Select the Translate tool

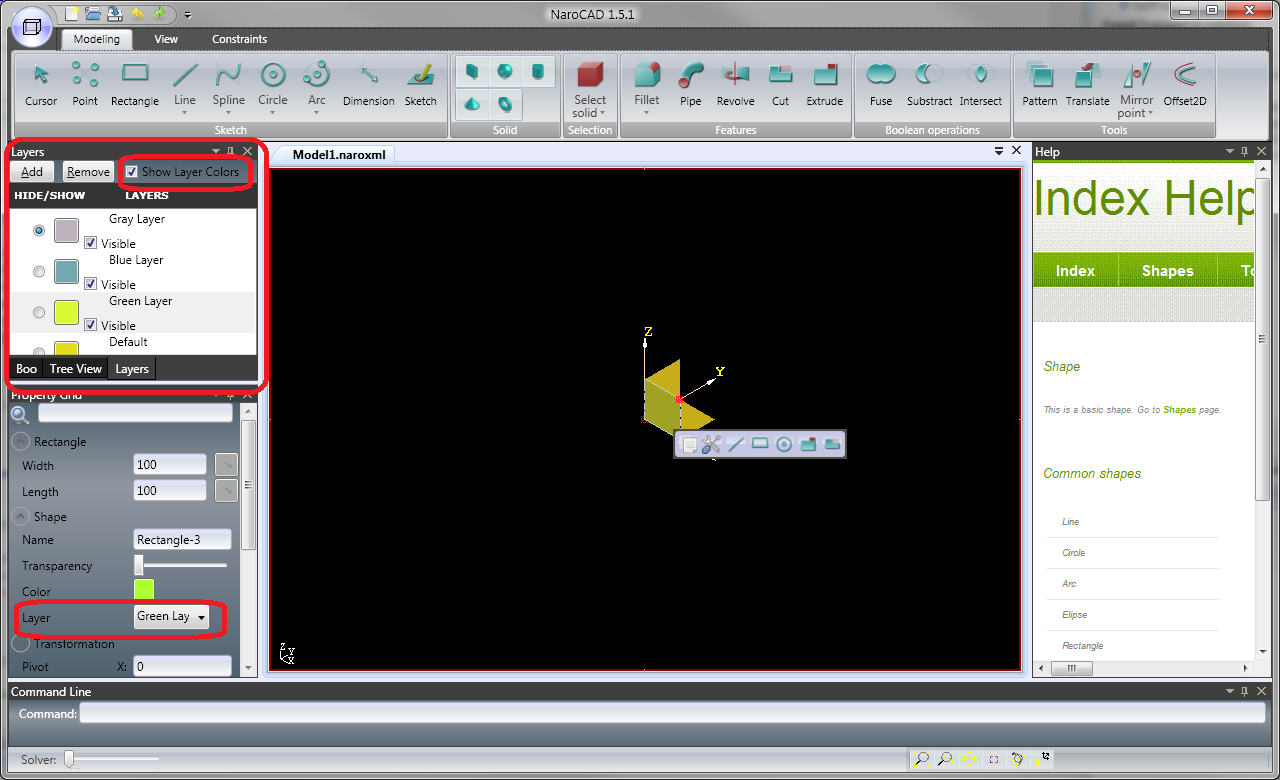(x=1087, y=84)
